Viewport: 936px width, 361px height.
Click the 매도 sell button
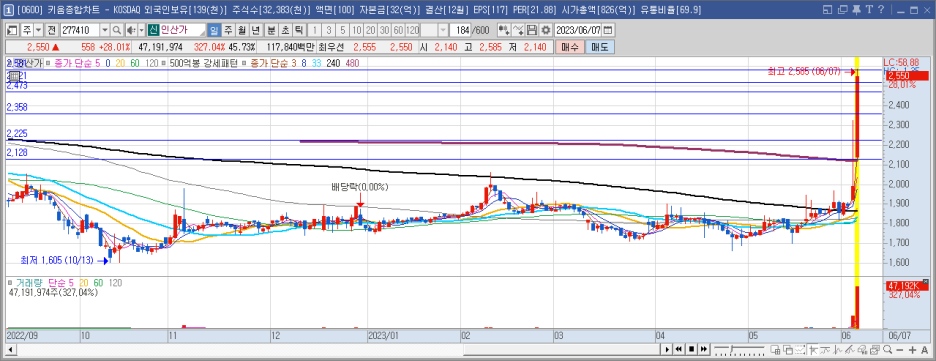point(599,47)
